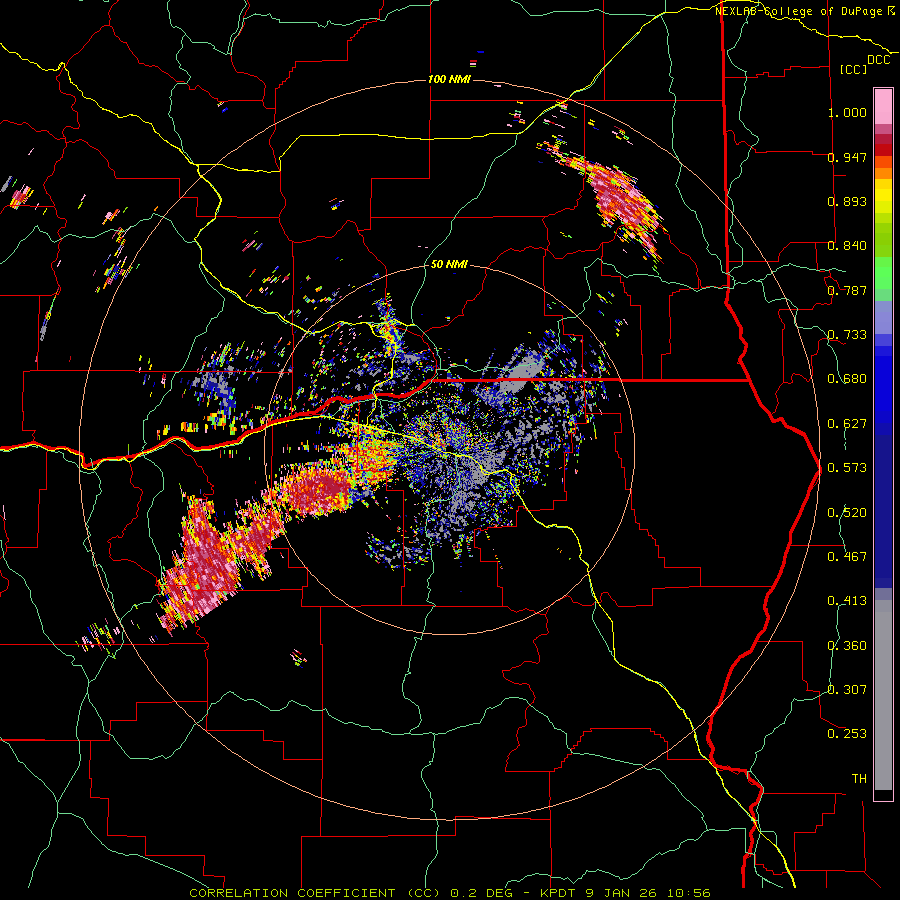Click the KPDT 9 JAN 26 10:56 timestamp
Screen dimensions: 900x900
(626, 893)
